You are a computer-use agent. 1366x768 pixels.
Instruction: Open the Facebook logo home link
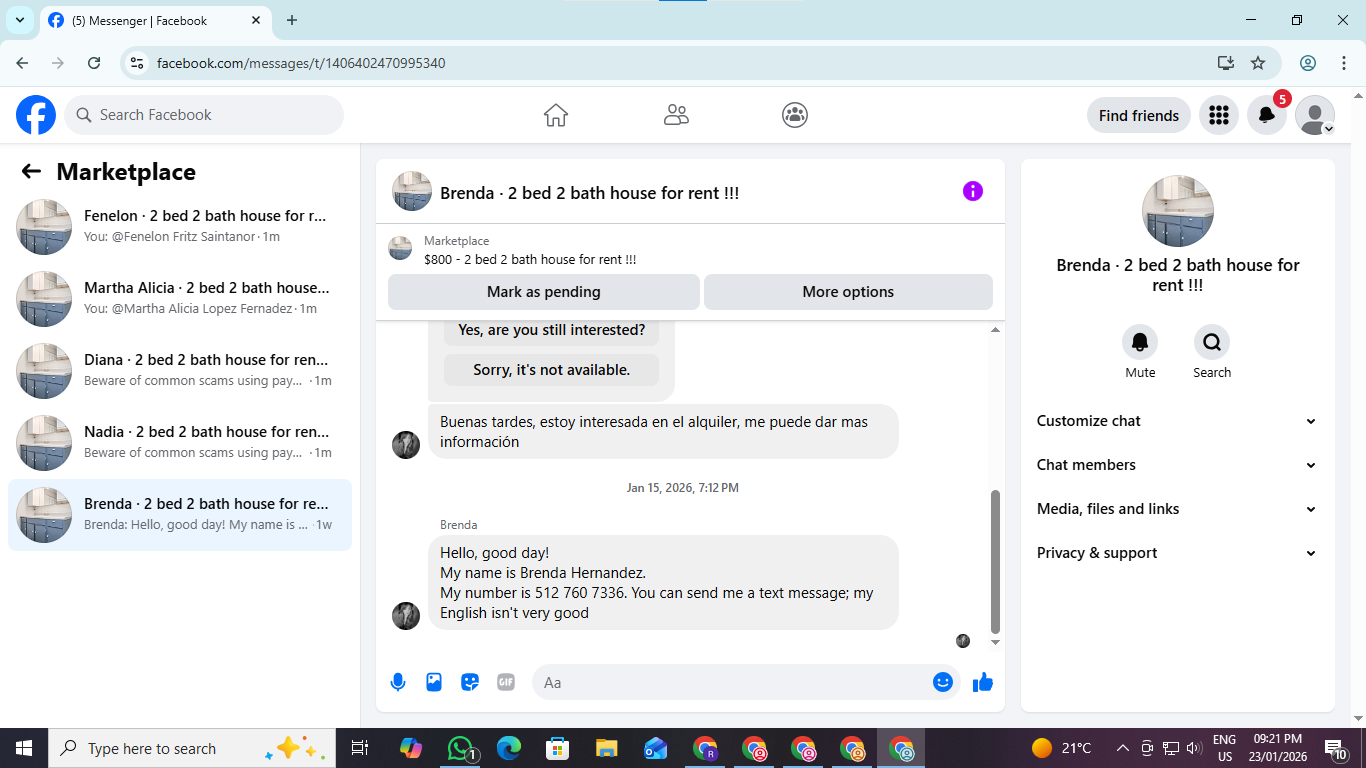(x=36, y=115)
